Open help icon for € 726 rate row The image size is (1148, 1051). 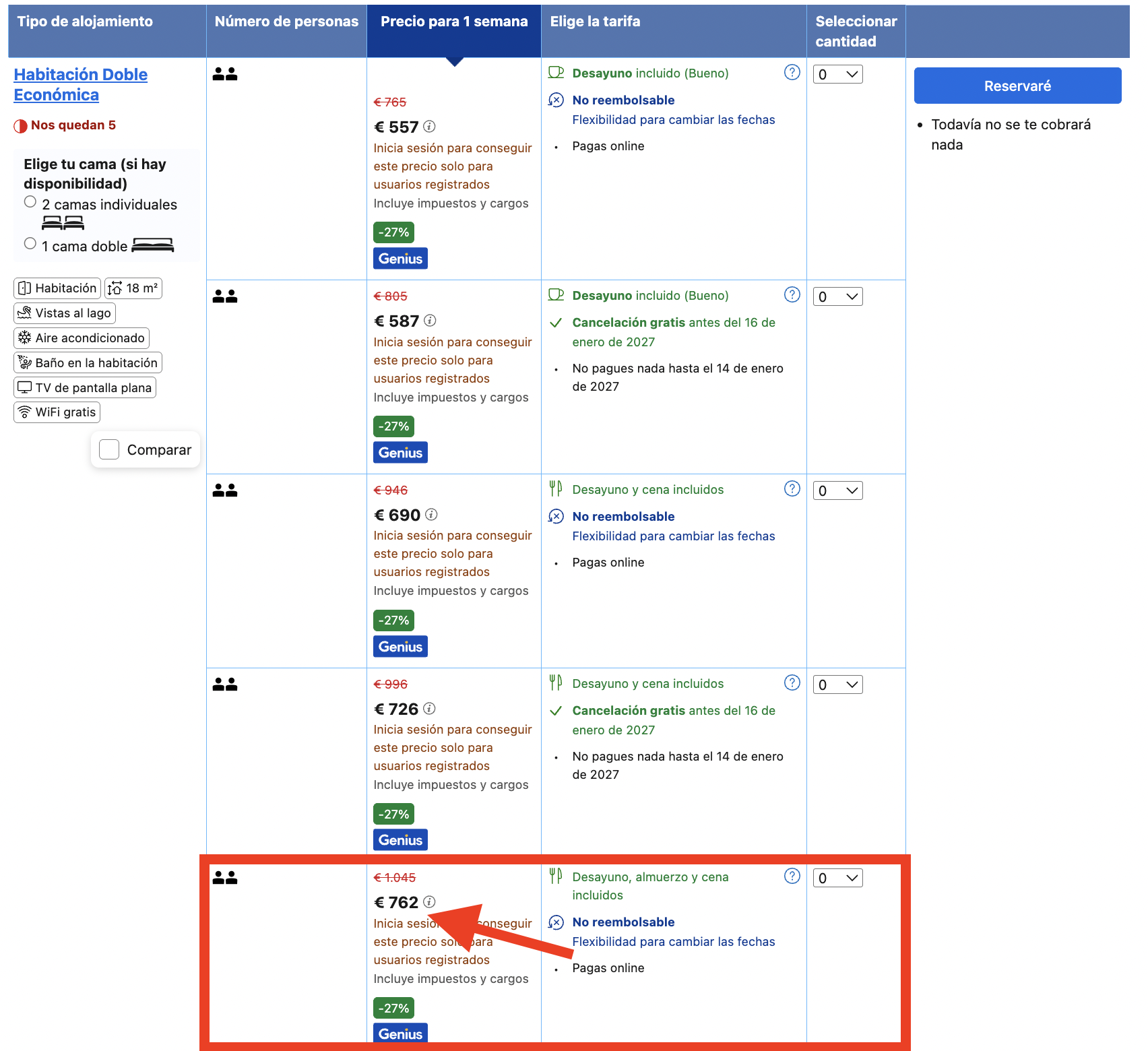point(792,682)
